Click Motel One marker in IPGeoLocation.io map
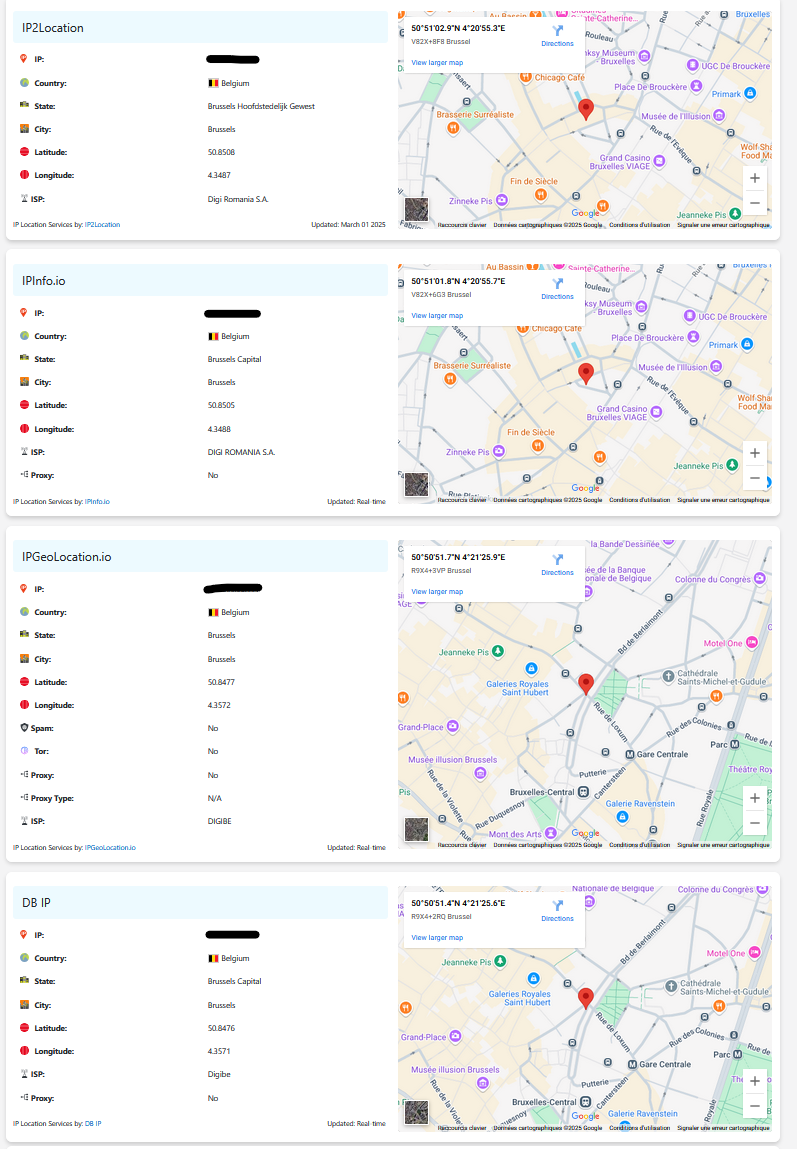Image resolution: width=797 pixels, height=1149 pixels. tap(752, 643)
